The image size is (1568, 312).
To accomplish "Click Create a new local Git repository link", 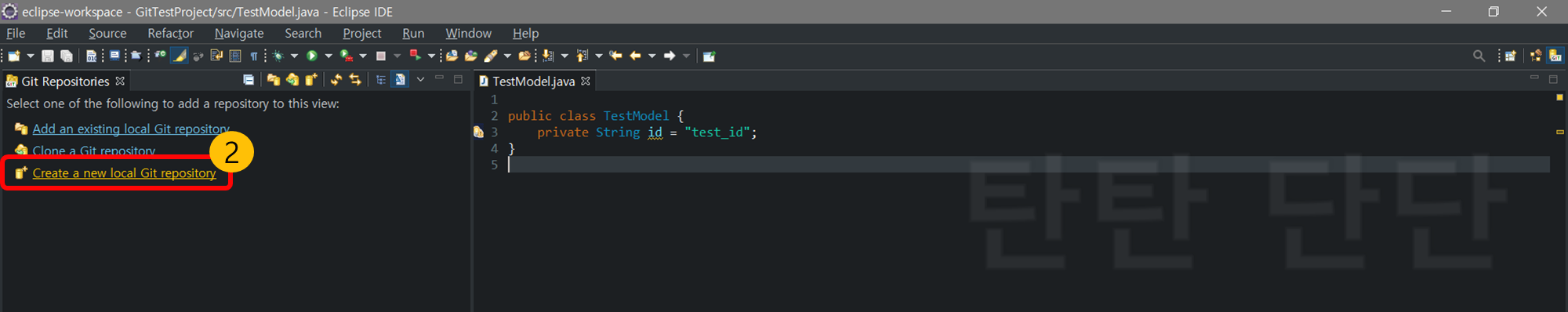I will pos(124,173).
